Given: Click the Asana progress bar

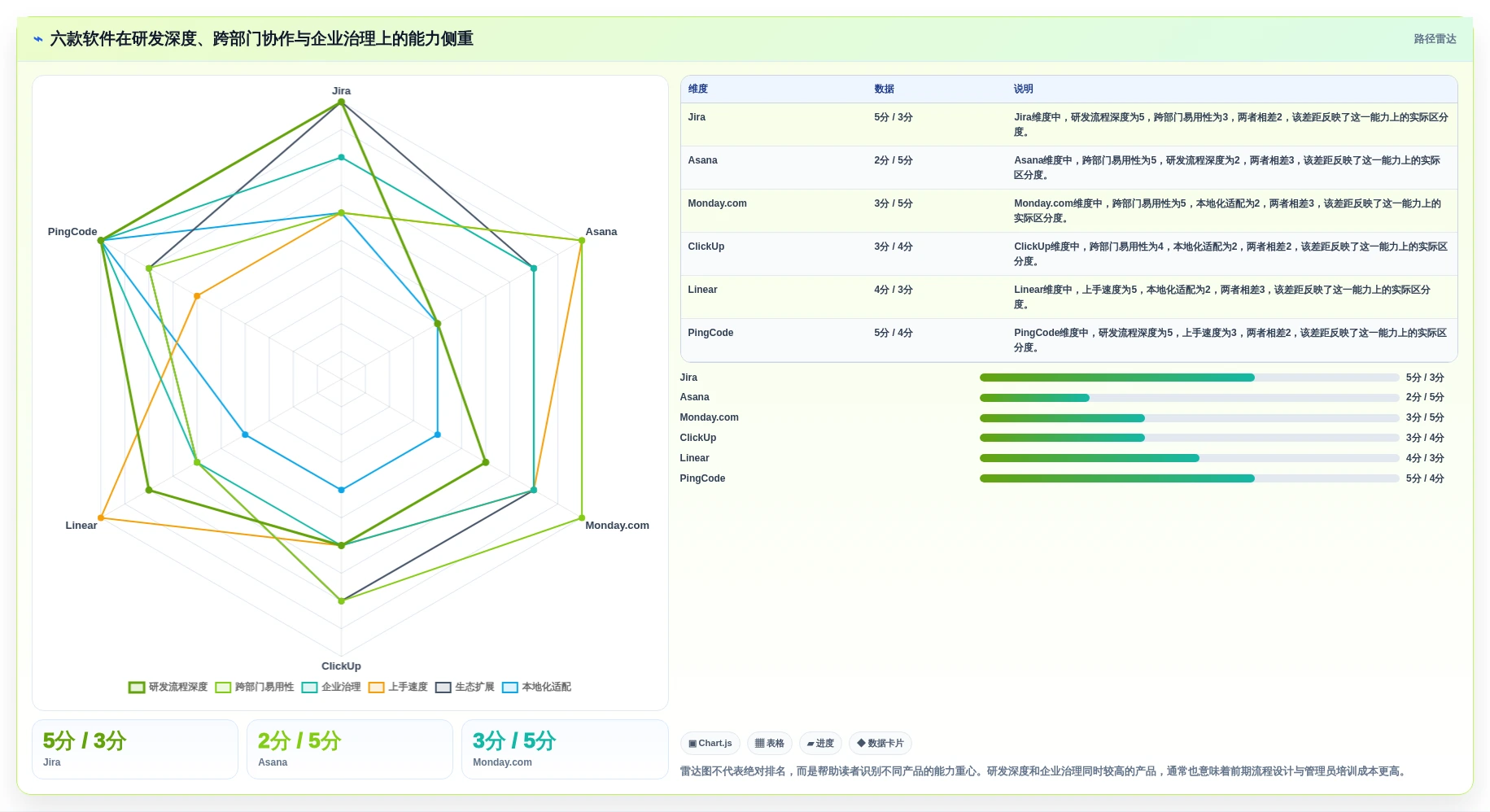Looking at the screenshot, I should tap(1189, 398).
